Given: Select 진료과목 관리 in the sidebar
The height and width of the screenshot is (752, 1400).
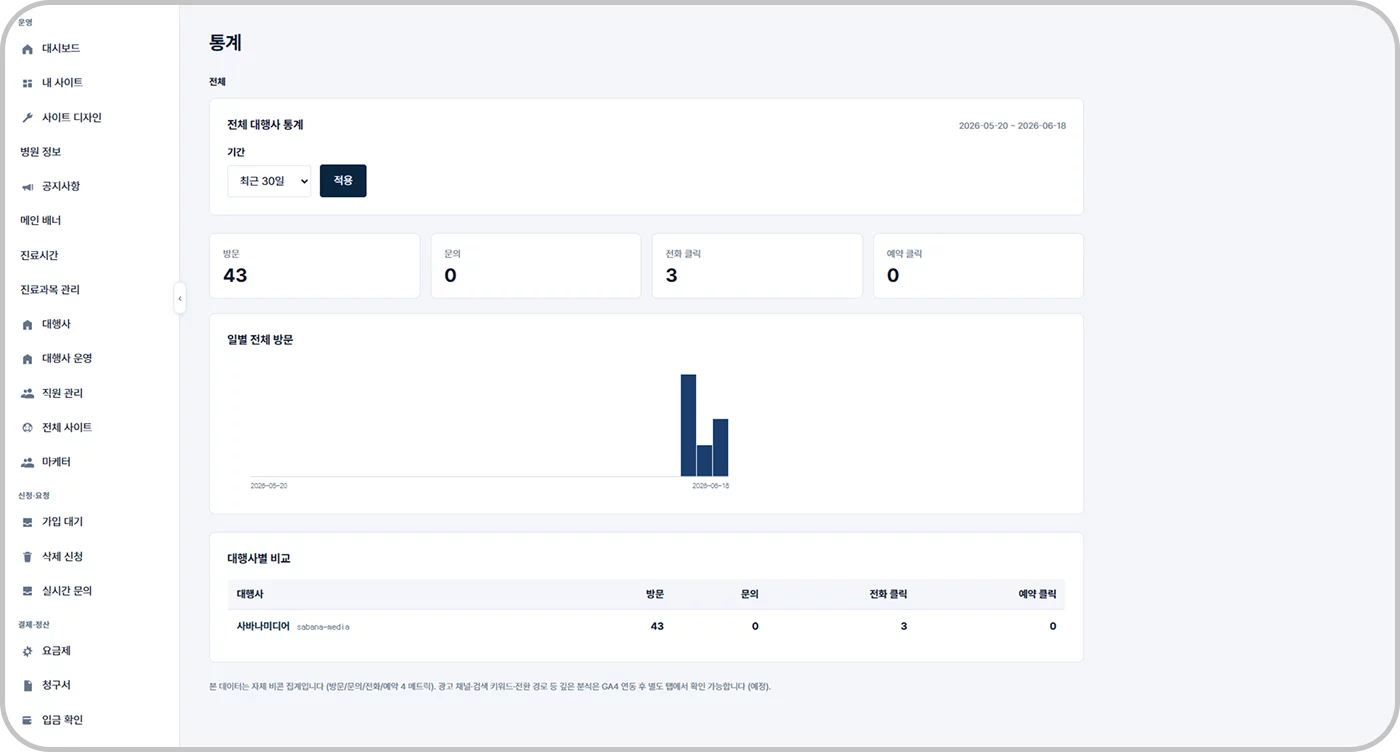Looking at the screenshot, I should (50, 290).
